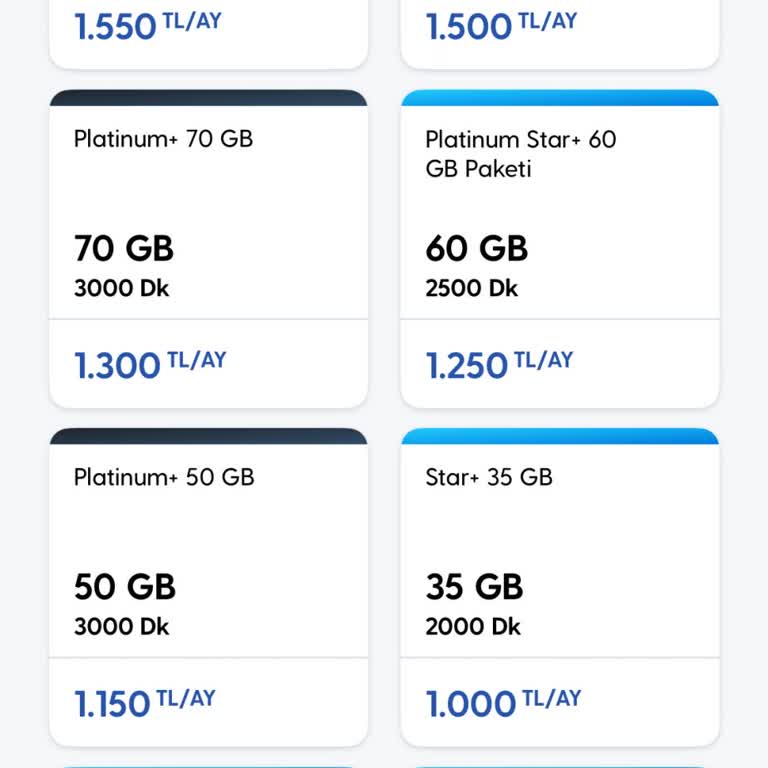Tap 3000 Dk under 50 GB
Screen dimensions: 768x768
tap(121, 627)
